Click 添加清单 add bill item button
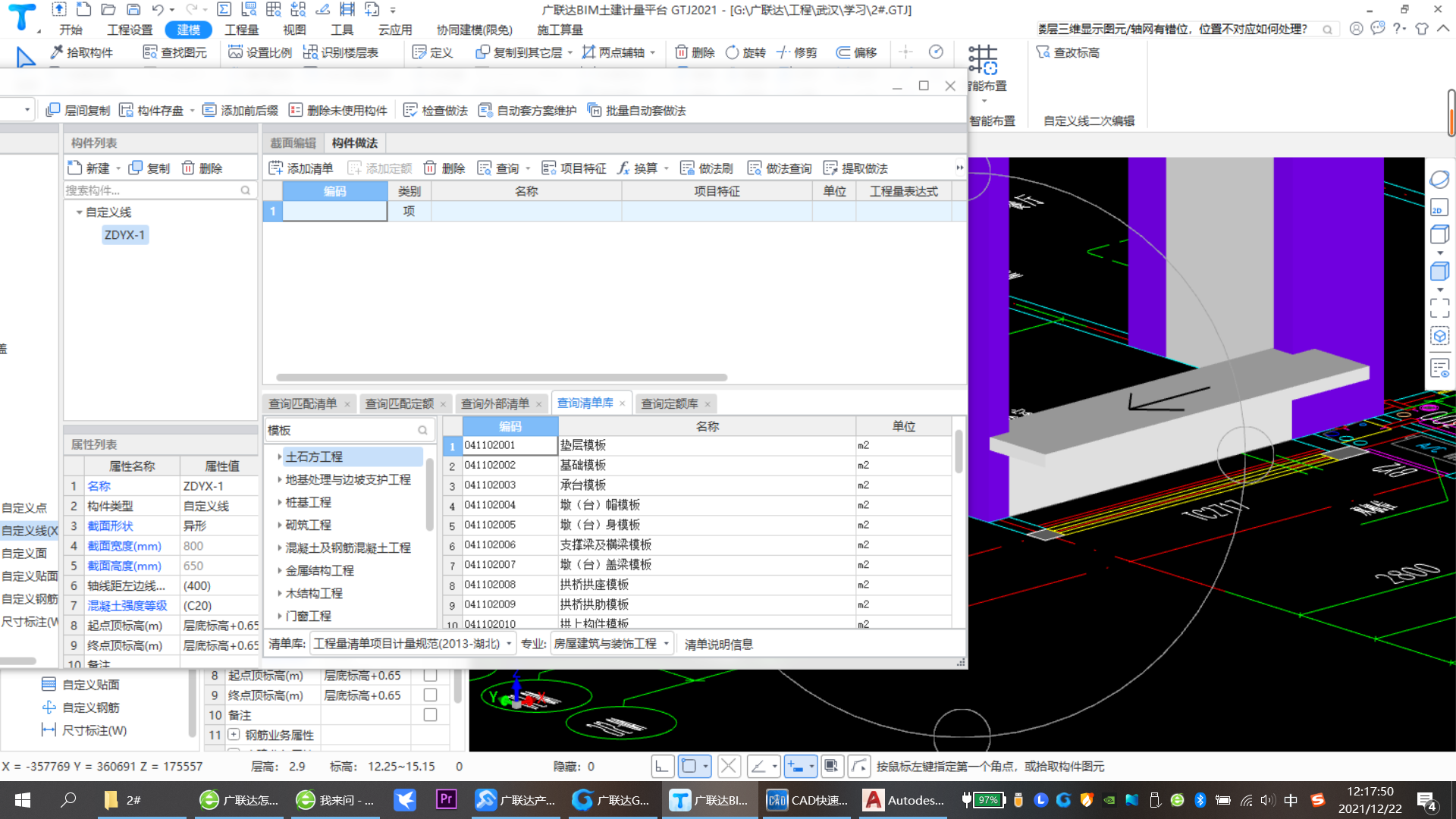This screenshot has height=819, width=1456. pyautogui.click(x=301, y=168)
